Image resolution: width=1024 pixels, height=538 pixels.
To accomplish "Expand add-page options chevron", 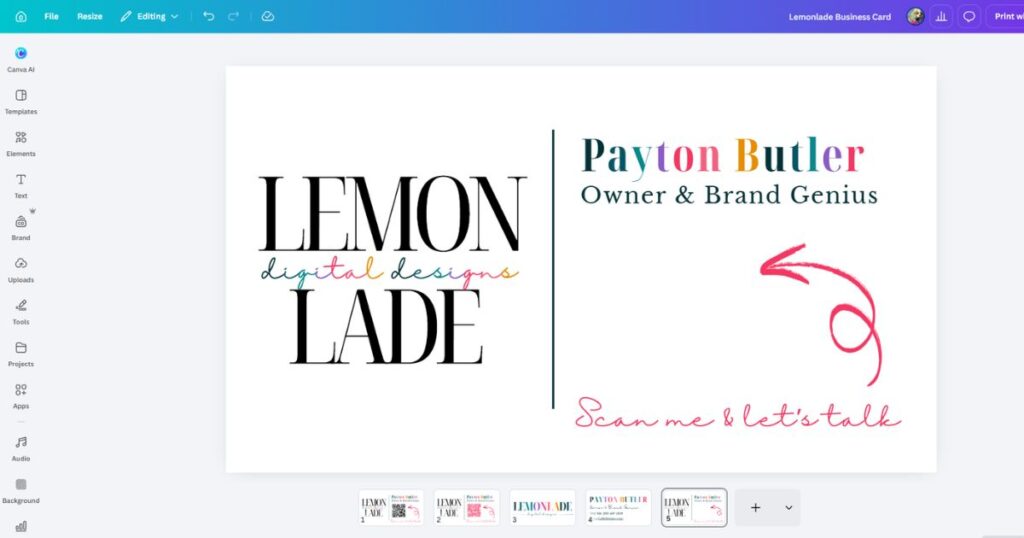I will [788, 507].
